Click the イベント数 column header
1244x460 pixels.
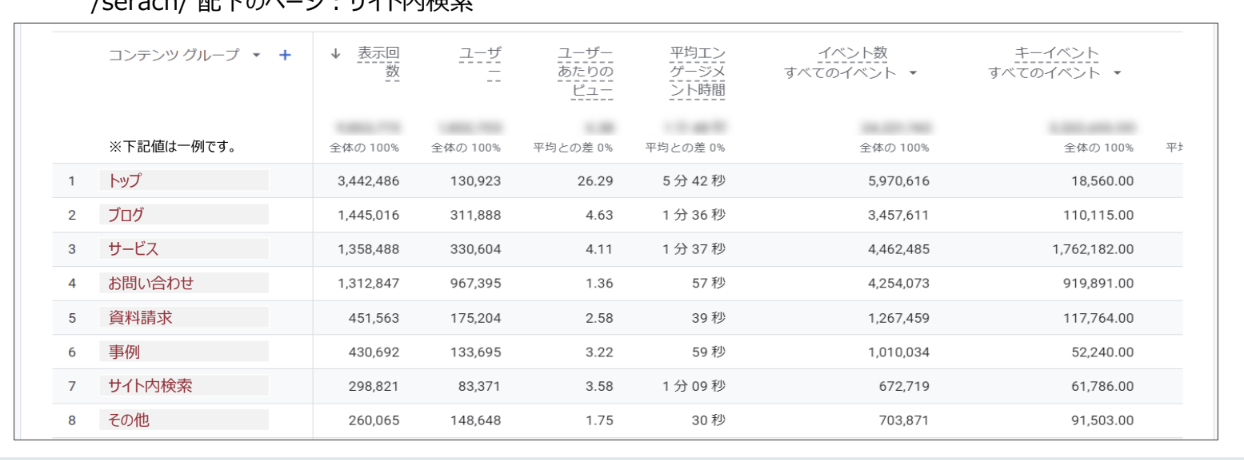(852, 53)
